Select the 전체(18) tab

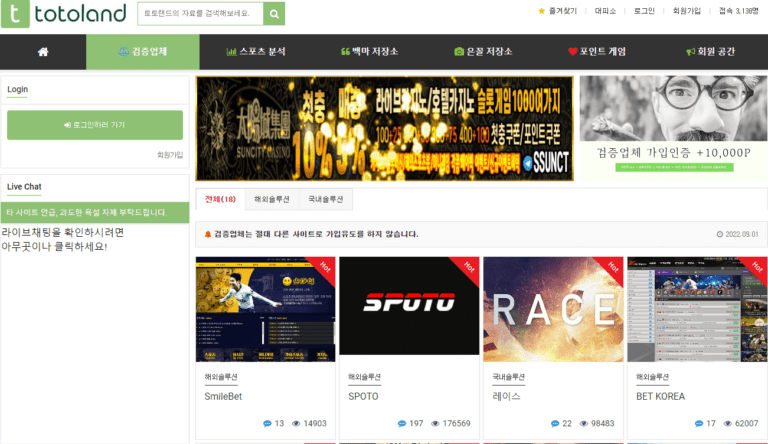pos(220,199)
